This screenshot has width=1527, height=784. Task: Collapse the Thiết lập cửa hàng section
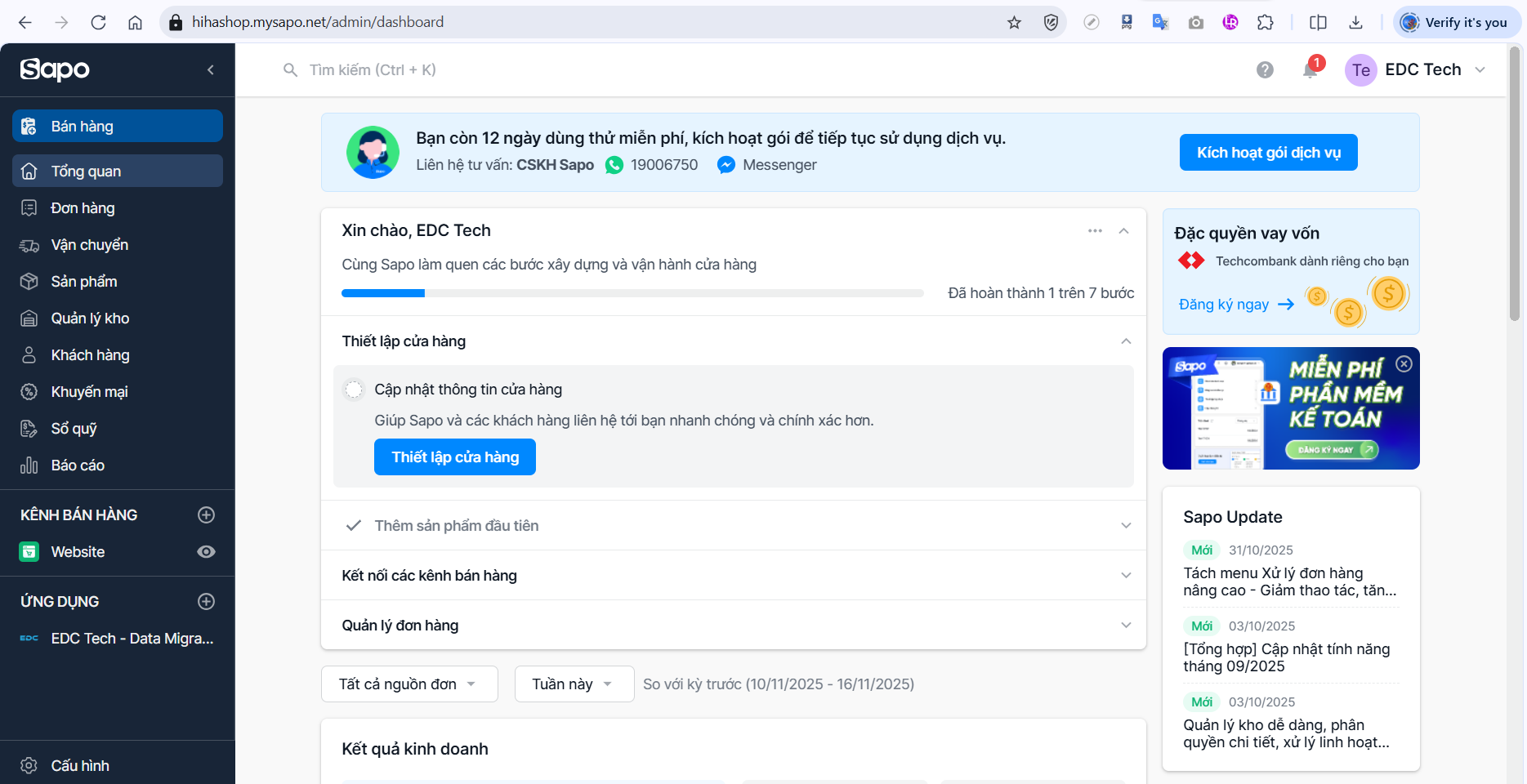pos(1126,341)
